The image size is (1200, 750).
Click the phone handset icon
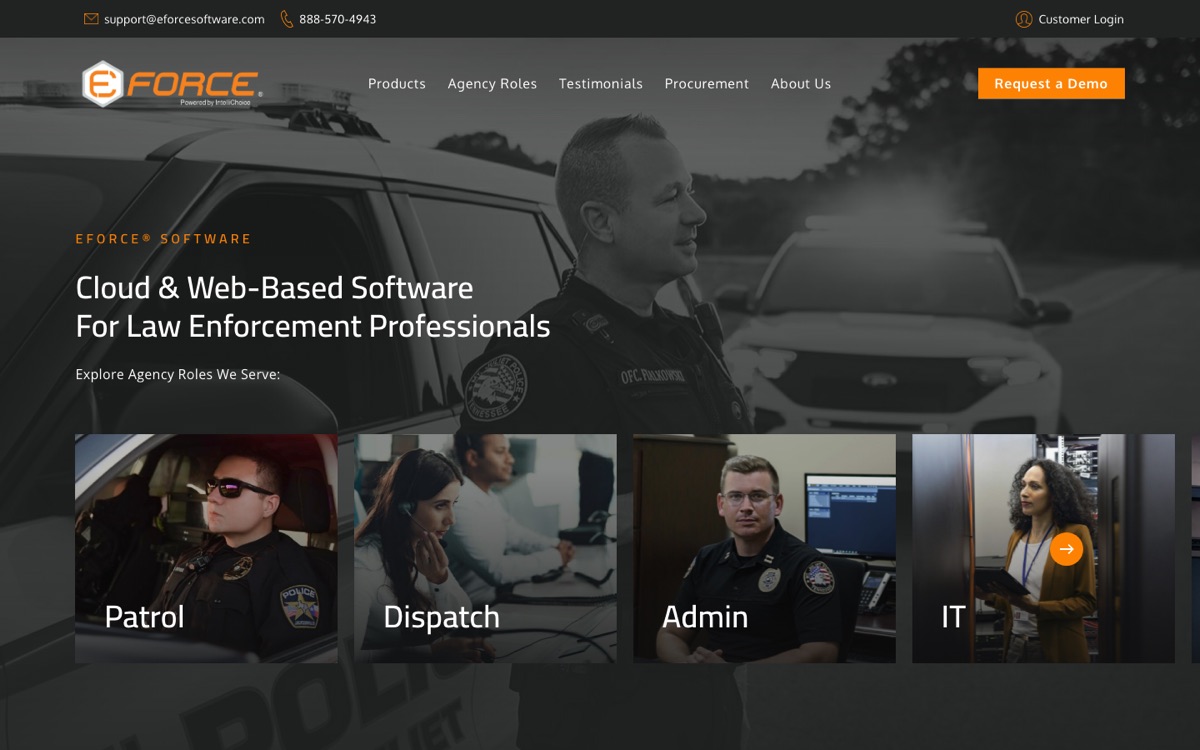[287, 19]
